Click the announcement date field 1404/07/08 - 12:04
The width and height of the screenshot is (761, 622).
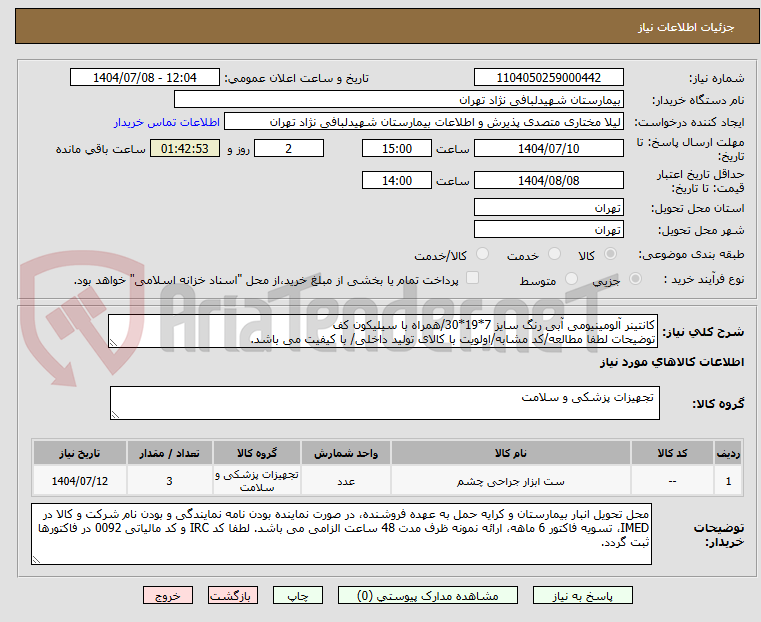click(x=145, y=78)
